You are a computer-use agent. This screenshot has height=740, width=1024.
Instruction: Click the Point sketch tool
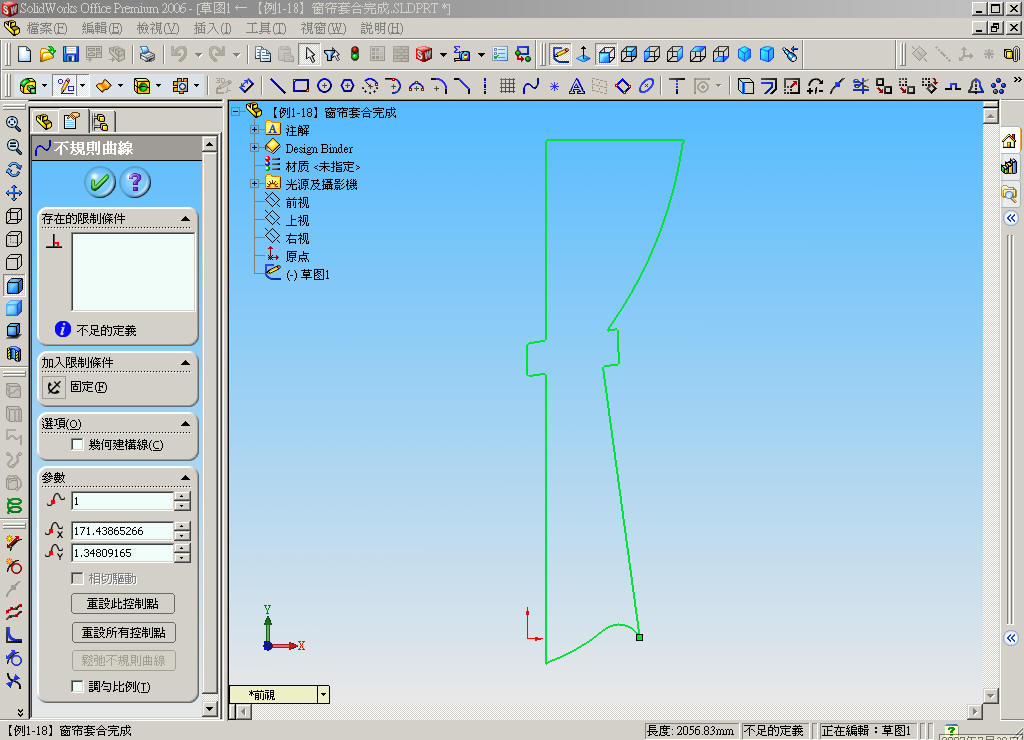(554, 86)
